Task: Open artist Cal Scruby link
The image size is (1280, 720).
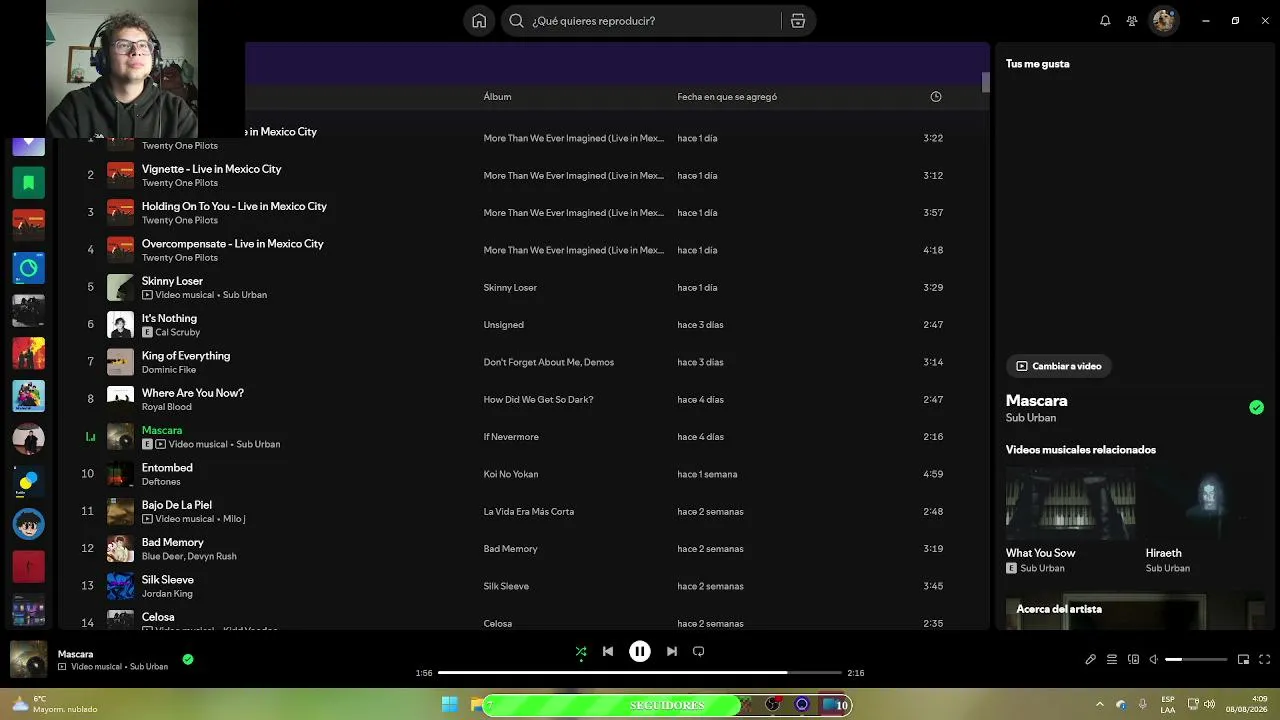Action: tap(177, 332)
